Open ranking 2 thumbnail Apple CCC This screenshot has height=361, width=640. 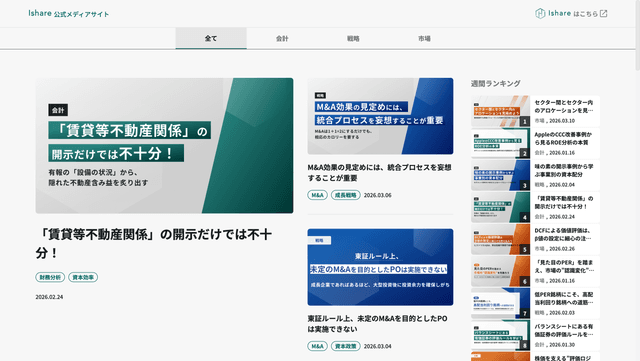(x=500, y=143)
